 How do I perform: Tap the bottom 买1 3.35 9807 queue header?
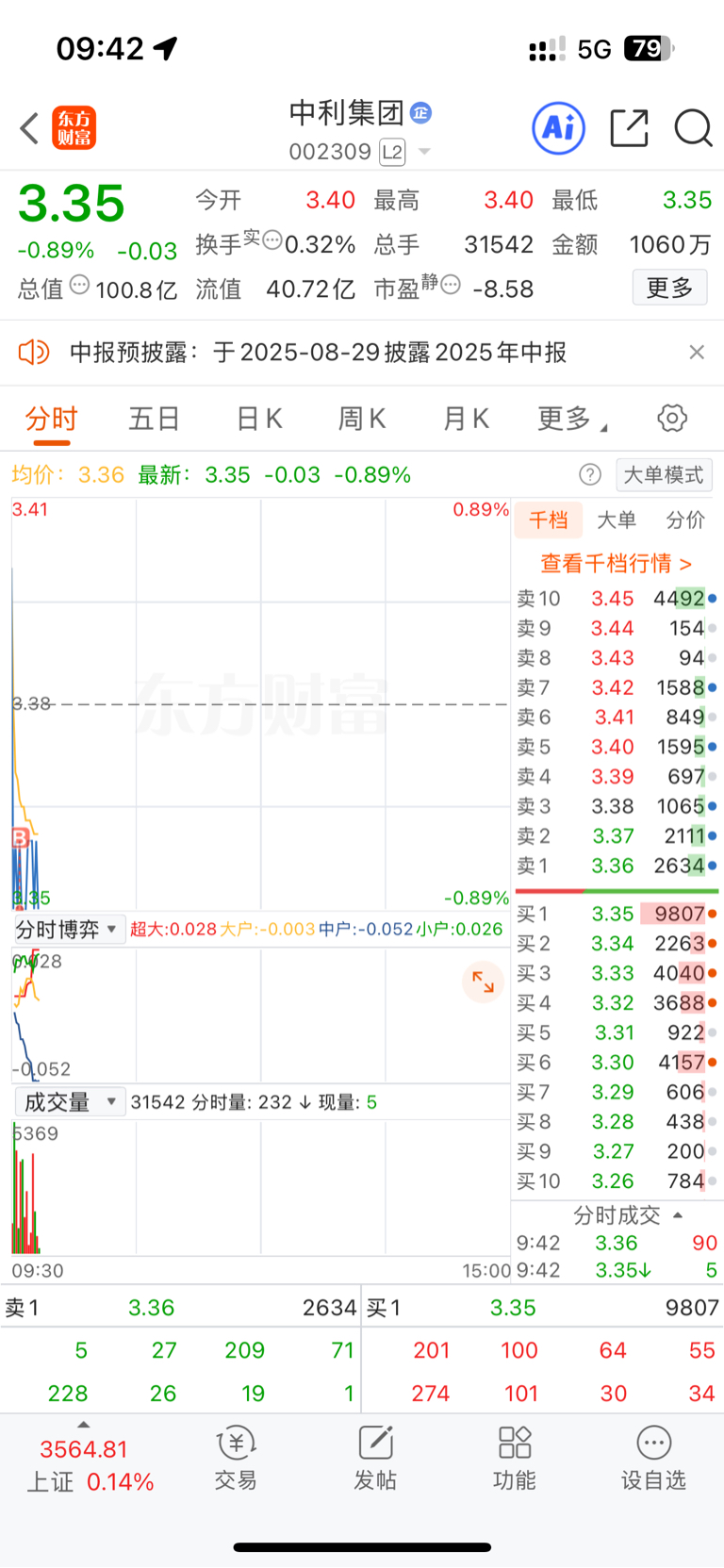pos(543,1308)
